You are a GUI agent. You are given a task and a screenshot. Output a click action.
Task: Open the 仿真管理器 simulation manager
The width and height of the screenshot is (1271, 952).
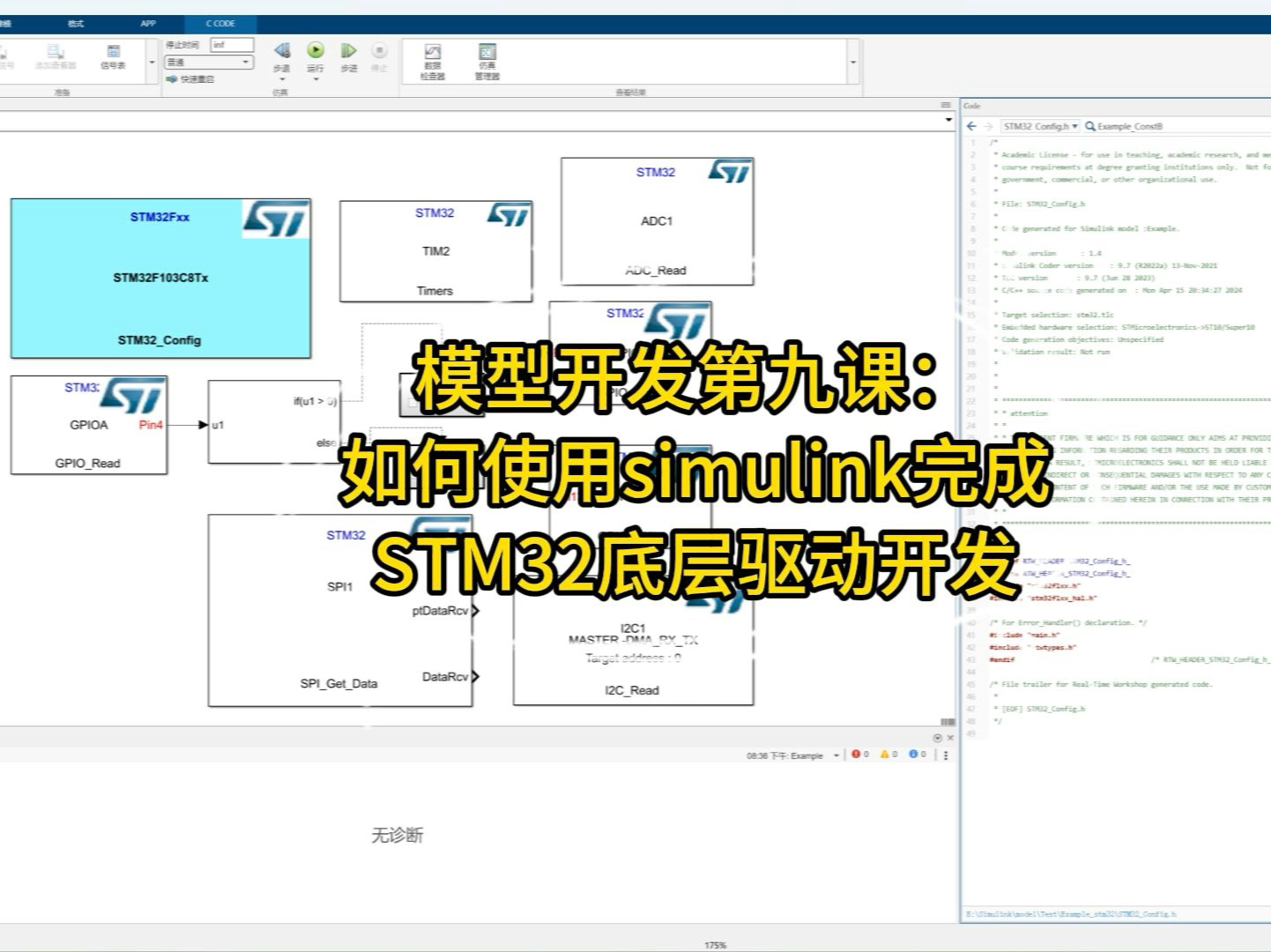487,62
